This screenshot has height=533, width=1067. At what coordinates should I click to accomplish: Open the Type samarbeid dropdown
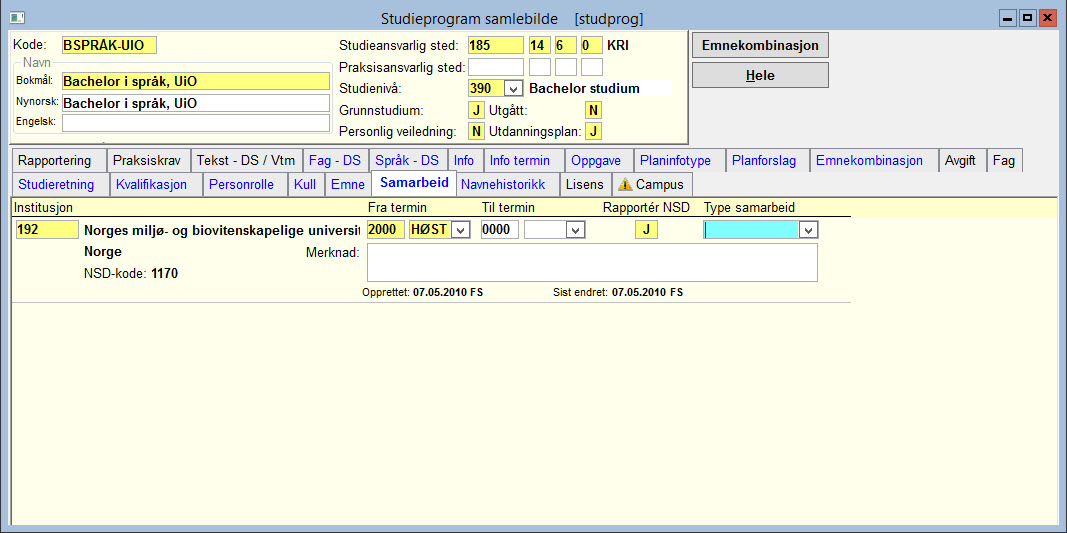pos(808,230)
